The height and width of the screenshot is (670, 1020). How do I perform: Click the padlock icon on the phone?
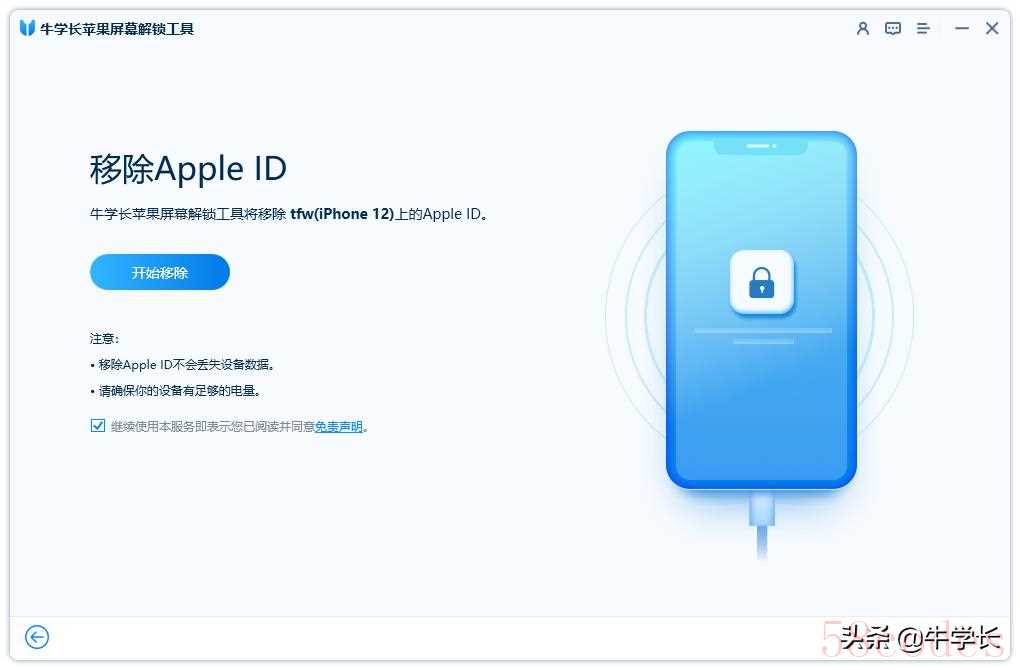pyautogui.click(x=761, y=282)
